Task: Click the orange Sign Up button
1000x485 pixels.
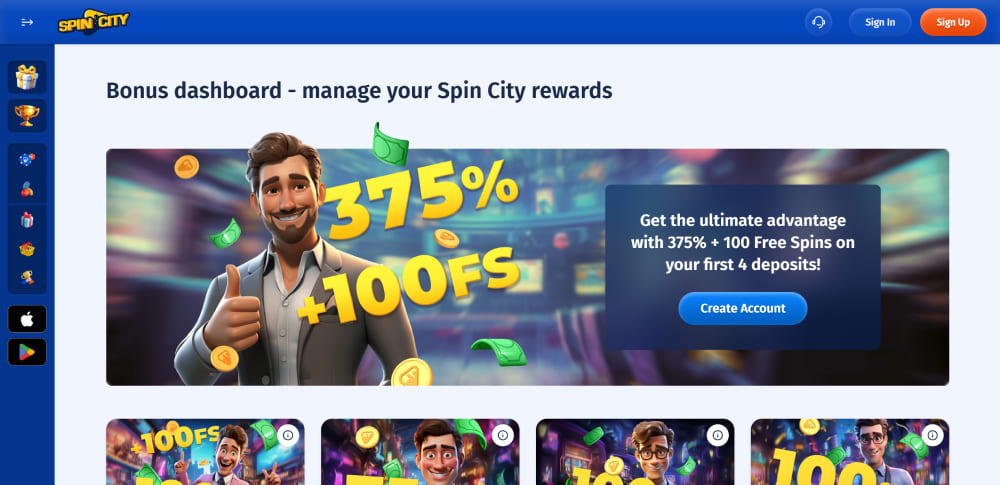Action: point(953,22)
